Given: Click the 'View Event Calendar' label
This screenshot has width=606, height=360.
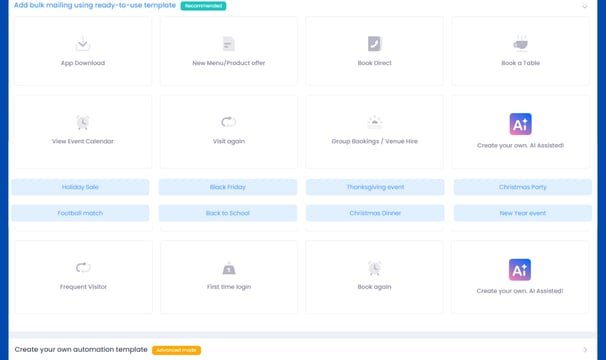Looking at the screenshot, I should point(83,142).
